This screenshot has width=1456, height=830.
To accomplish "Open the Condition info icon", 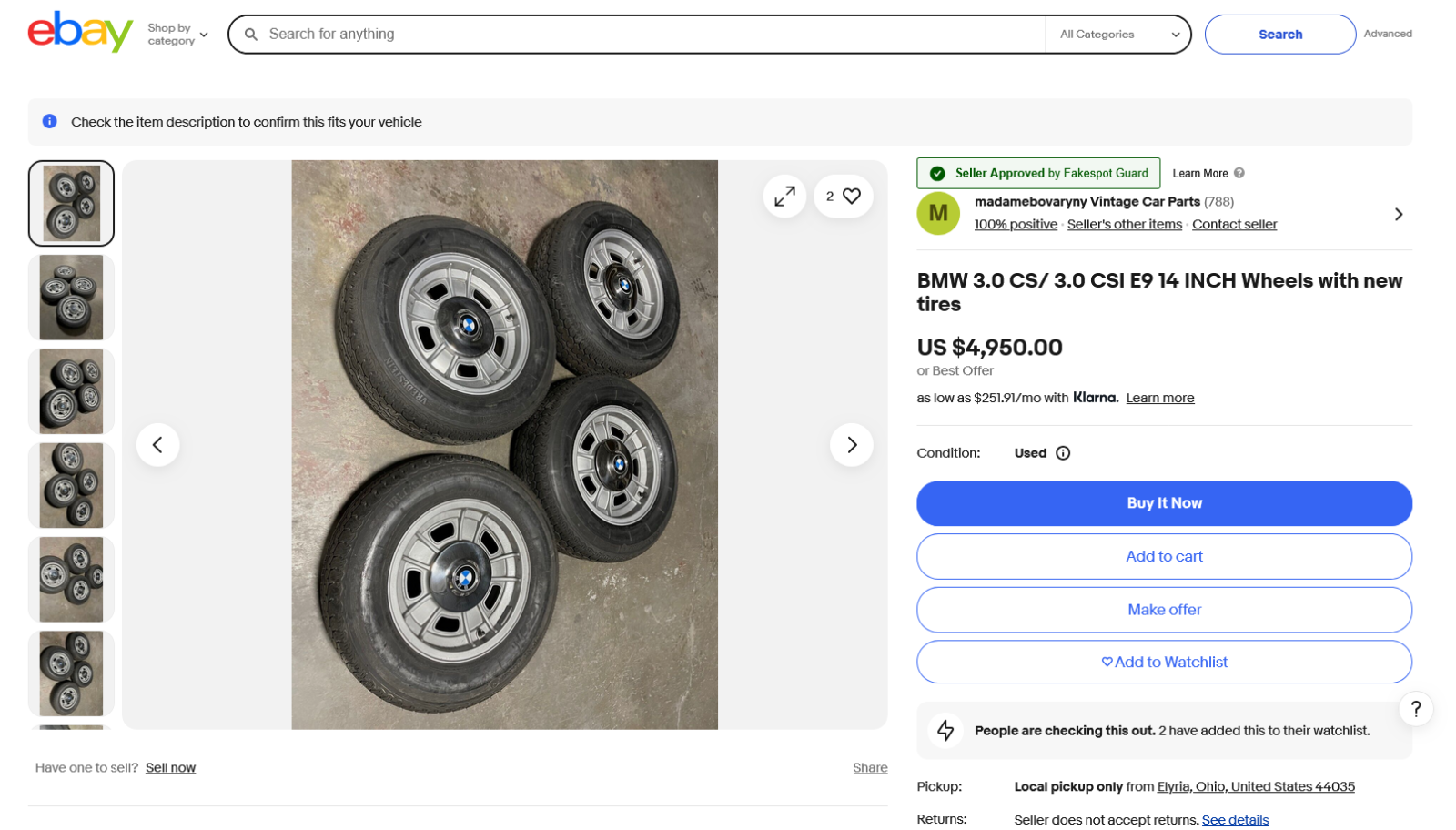I will (1063, 453).
